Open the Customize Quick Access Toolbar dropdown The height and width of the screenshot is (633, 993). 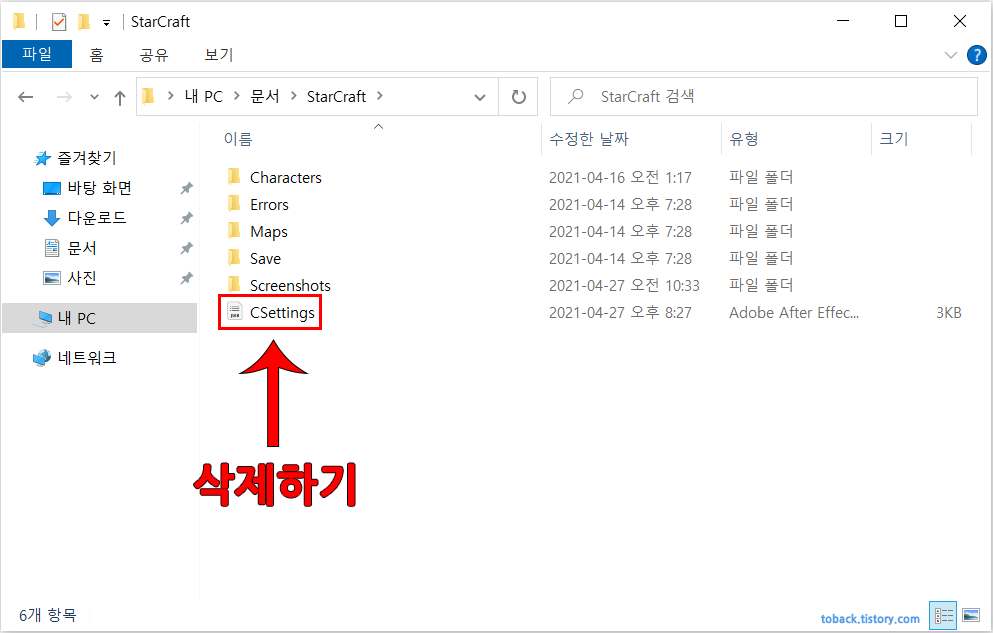(106, 23)
